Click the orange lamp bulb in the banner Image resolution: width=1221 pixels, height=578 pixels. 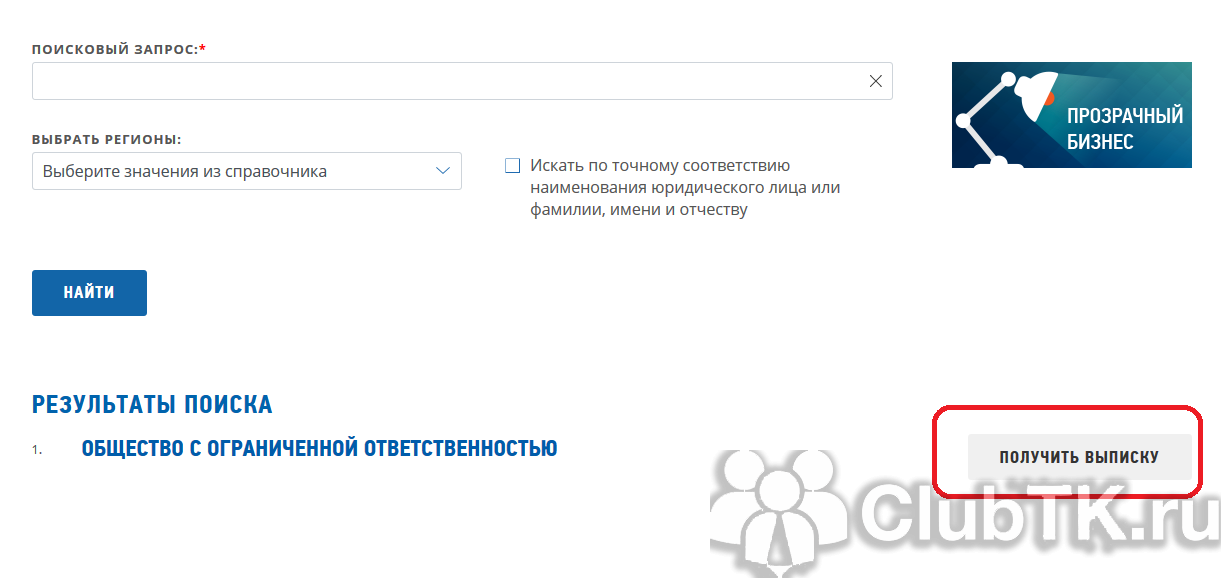[x=1047, y=97]
